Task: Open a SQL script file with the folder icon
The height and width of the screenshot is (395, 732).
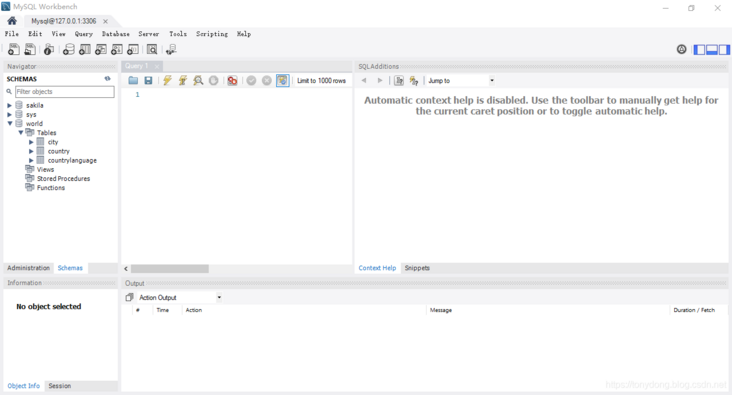Action: coord(133,80)
